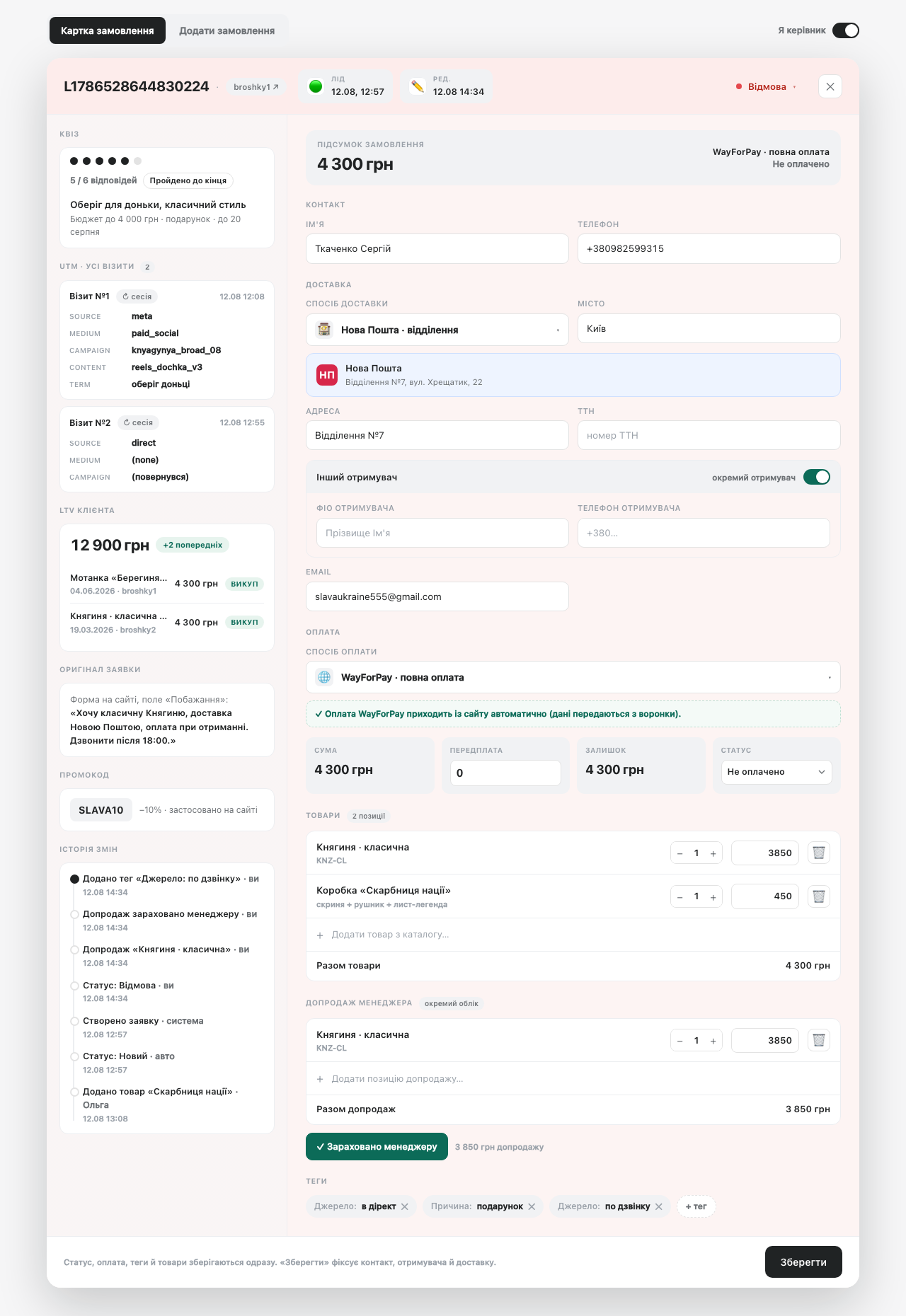Increase quantity of Коробка «Скарбниця нації»
The width and height of the screenshot is (906, 1316).
(x=713, y=896)
